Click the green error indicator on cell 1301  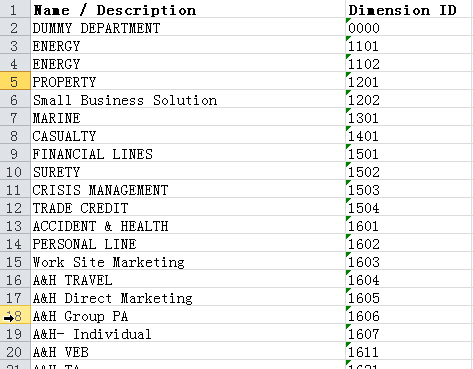tap(348, 111)
